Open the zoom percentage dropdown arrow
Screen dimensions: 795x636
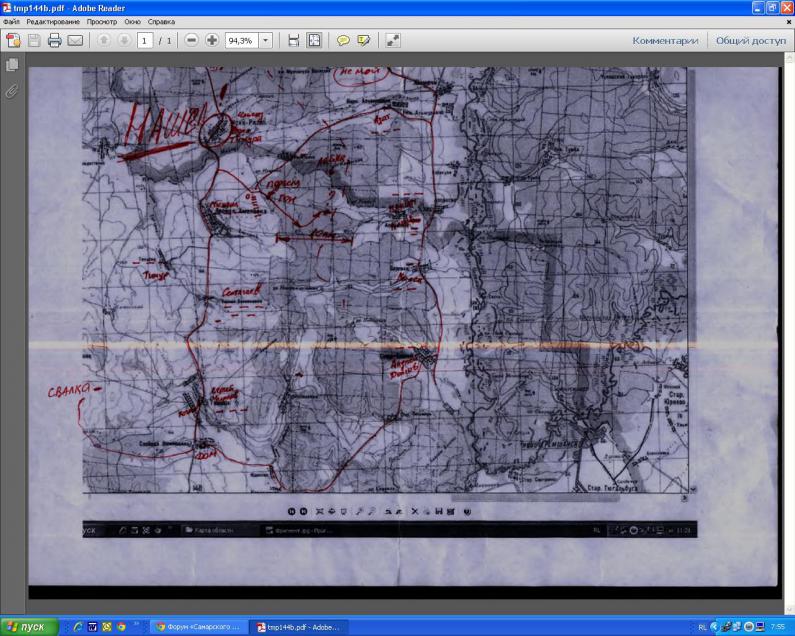[x=266, y=40]
